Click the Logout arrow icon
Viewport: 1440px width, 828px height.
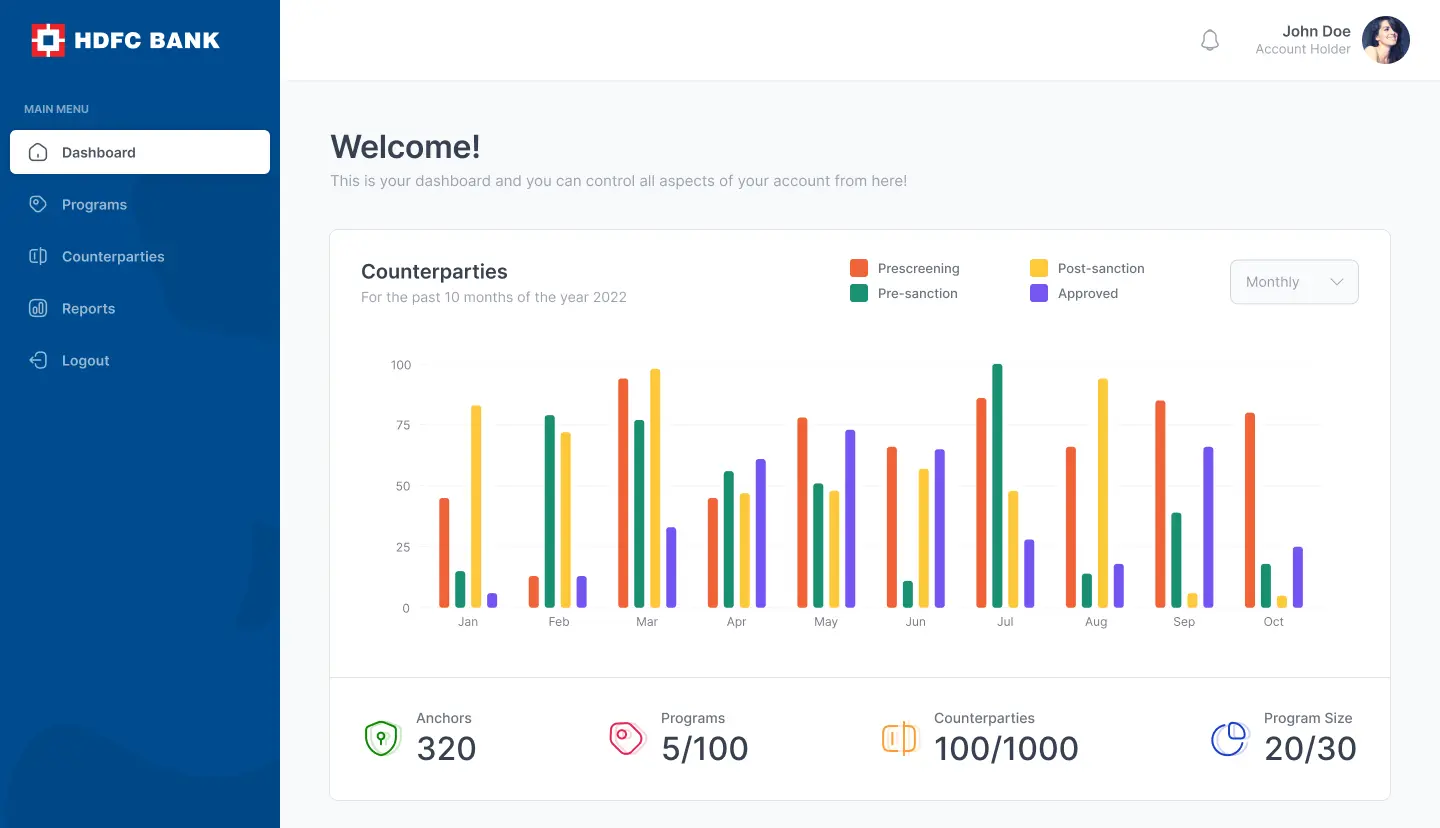point(38,360)
